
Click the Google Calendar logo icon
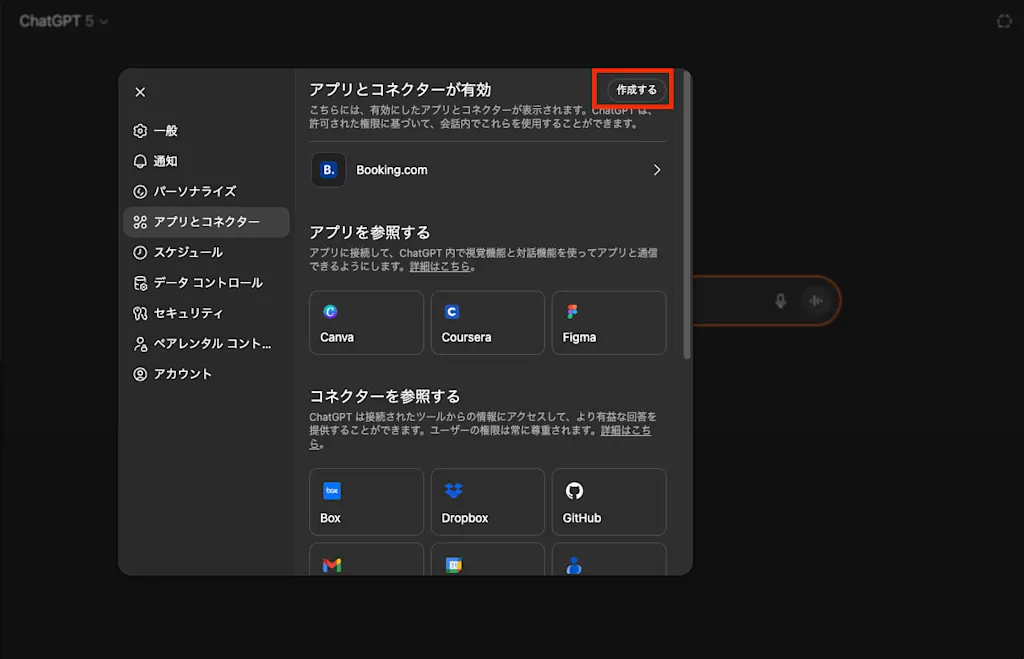[x=453, y=565]
